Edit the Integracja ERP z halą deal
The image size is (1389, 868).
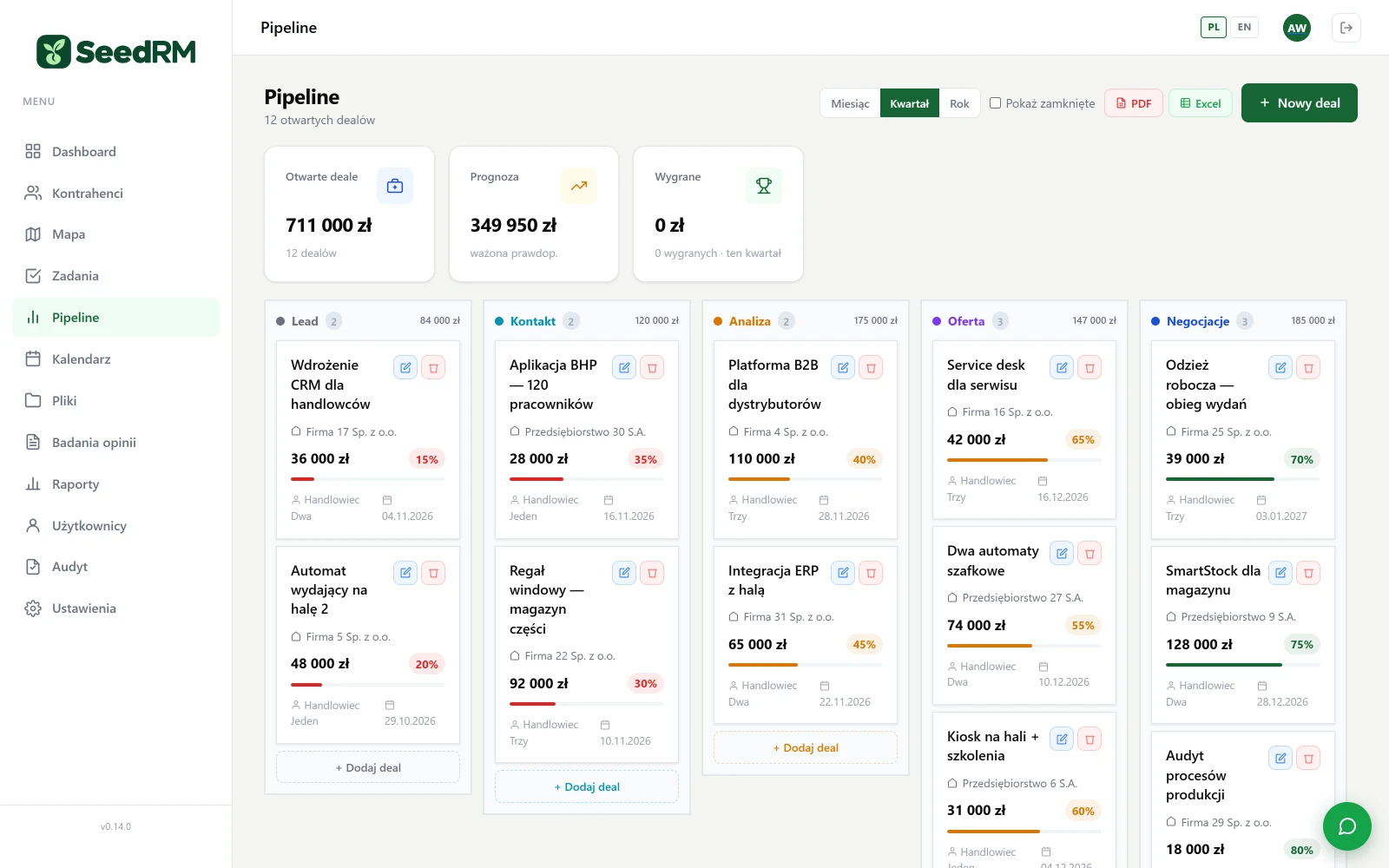click(843, 573)
